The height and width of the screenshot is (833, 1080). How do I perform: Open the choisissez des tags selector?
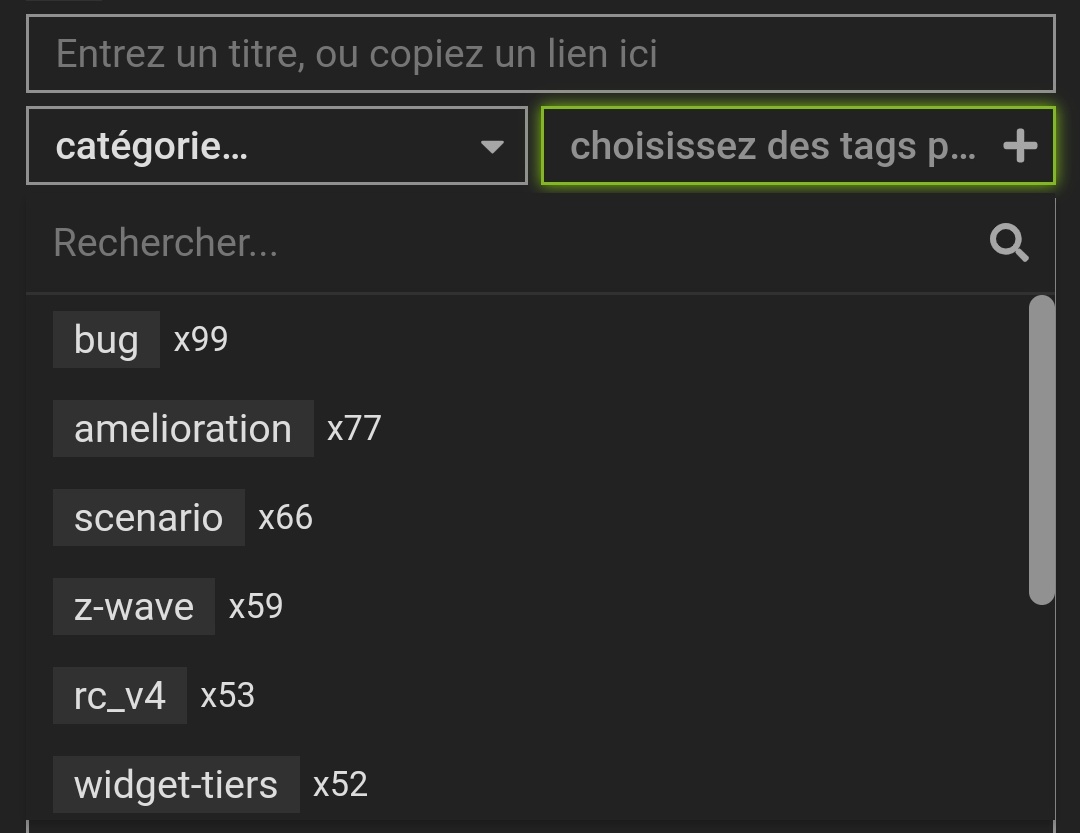(x=798, y=145)
